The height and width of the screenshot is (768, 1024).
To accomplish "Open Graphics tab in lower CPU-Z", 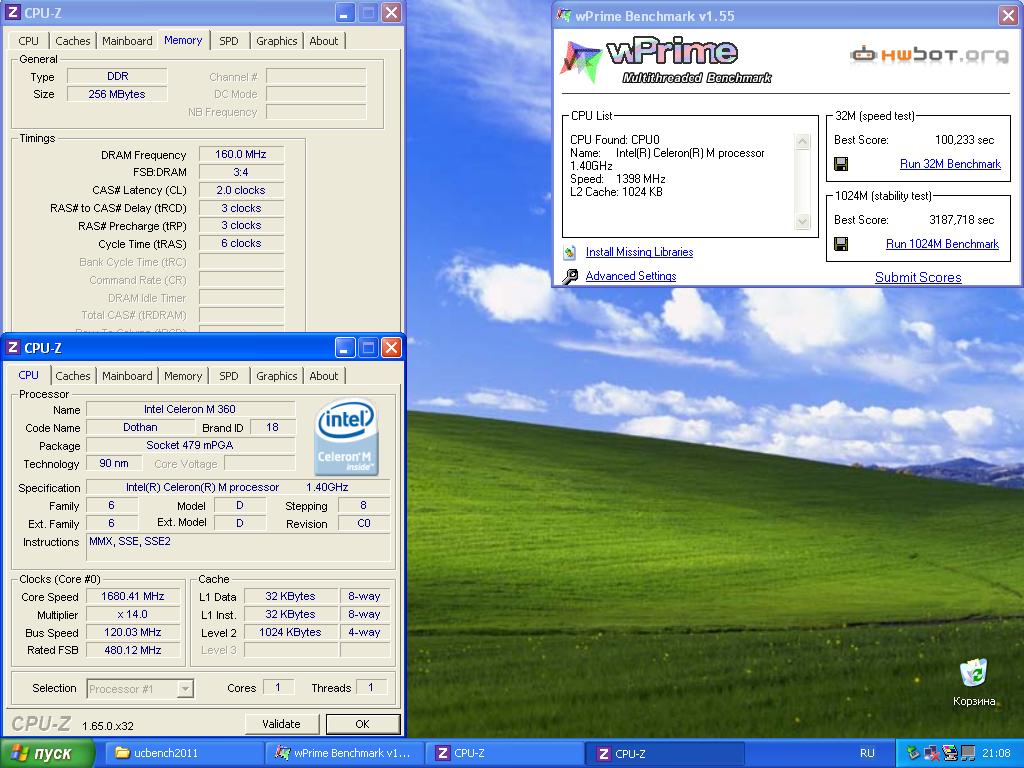I will click(276, 376).
